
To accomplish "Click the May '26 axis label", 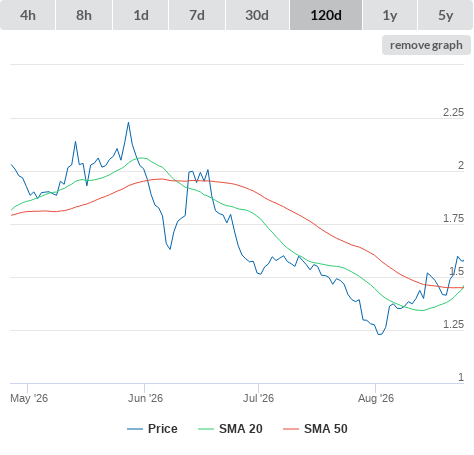I will click(29, 398).
